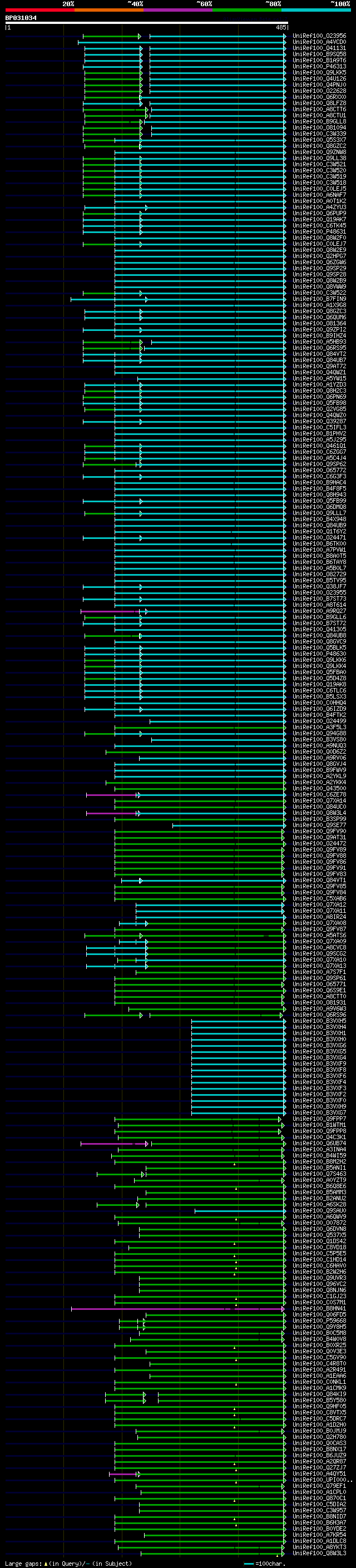Select label UniRef100_Q9FPP7
The width and height of the screenshot is (356, 1568).
[319, 1119]
